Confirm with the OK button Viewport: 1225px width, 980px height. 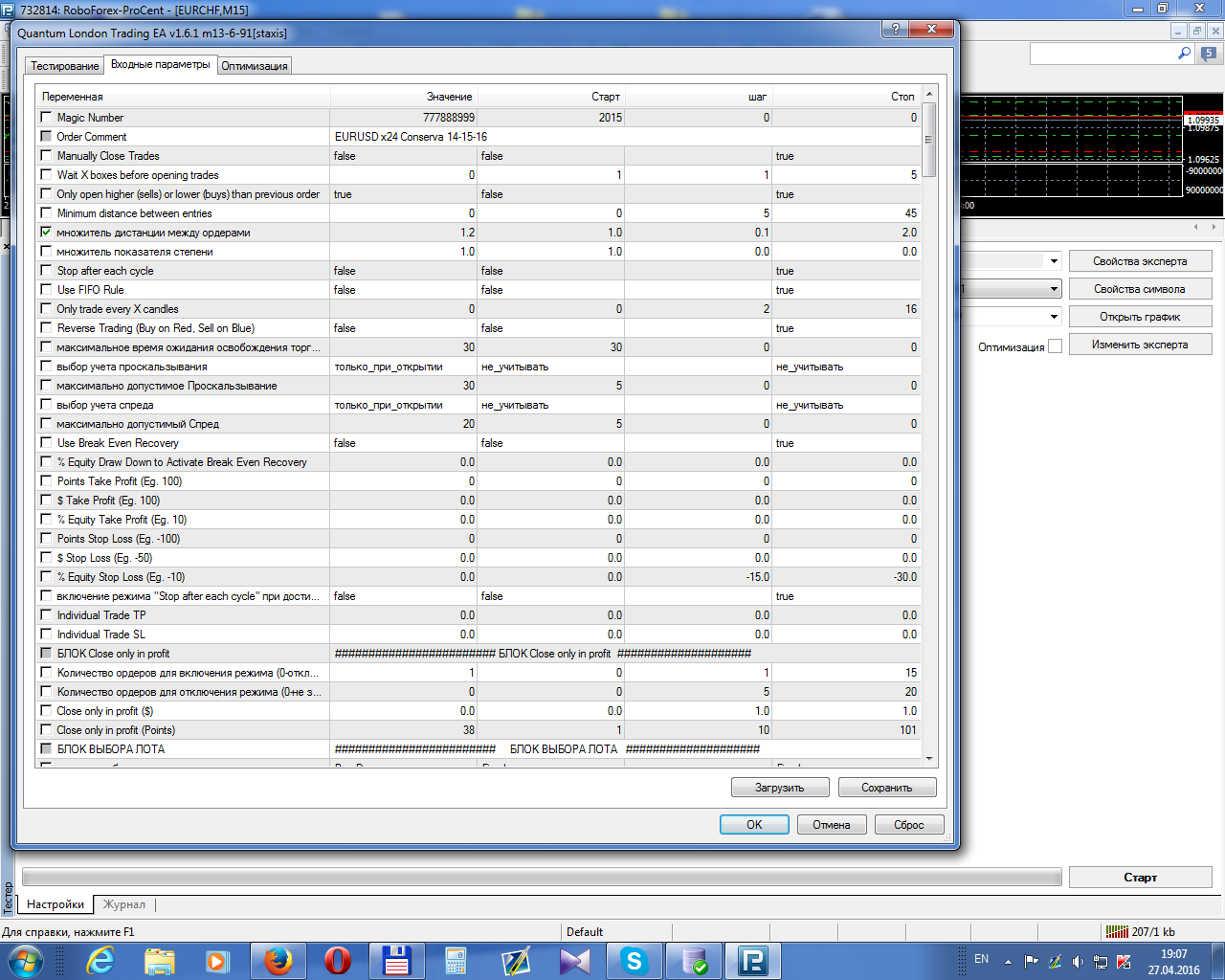click(754, 824)
